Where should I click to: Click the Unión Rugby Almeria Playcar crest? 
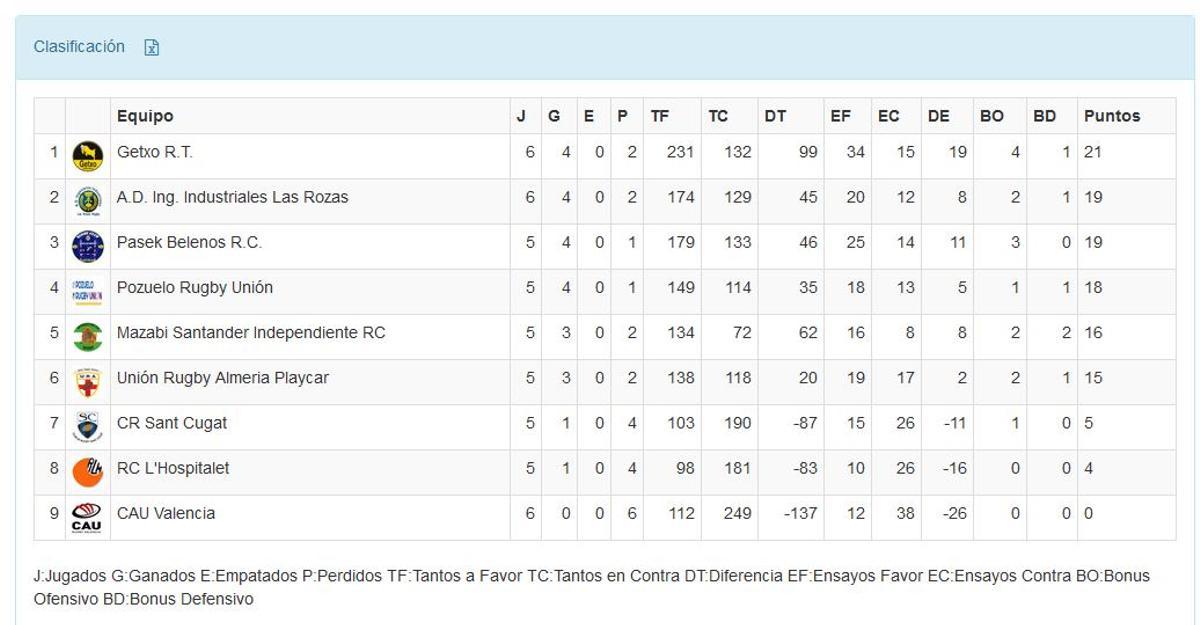(x=86, y=377)
